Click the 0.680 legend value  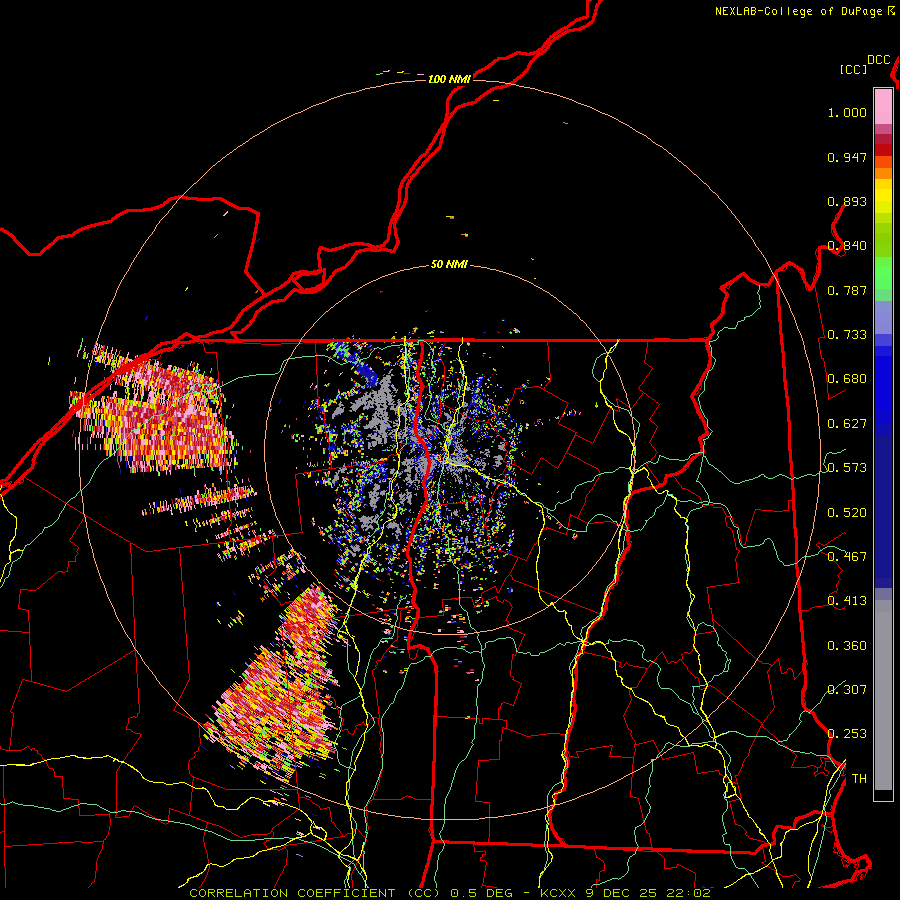click(847, 379)
